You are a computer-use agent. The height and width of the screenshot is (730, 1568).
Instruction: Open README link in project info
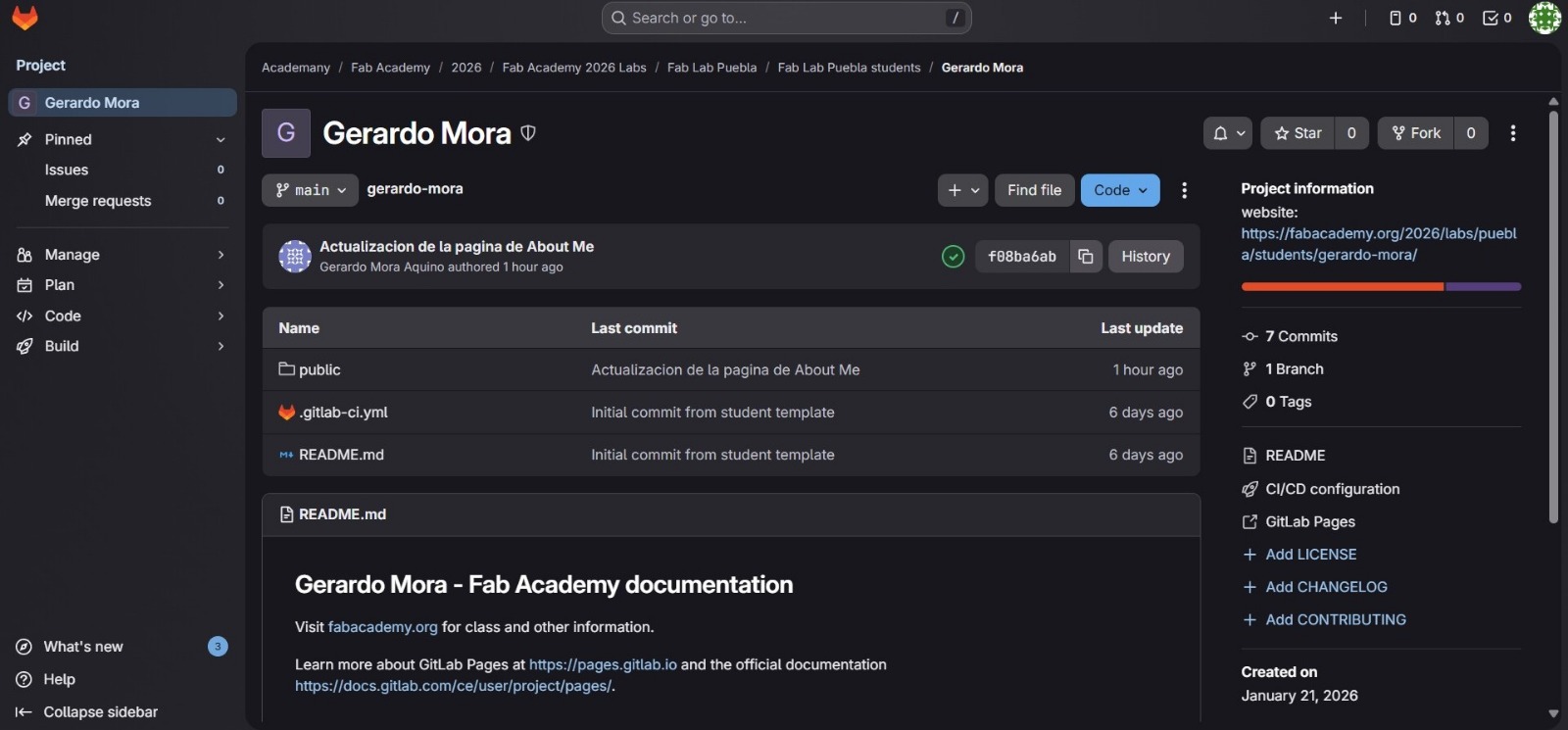pyautogui.click(x=1295, y=456)
